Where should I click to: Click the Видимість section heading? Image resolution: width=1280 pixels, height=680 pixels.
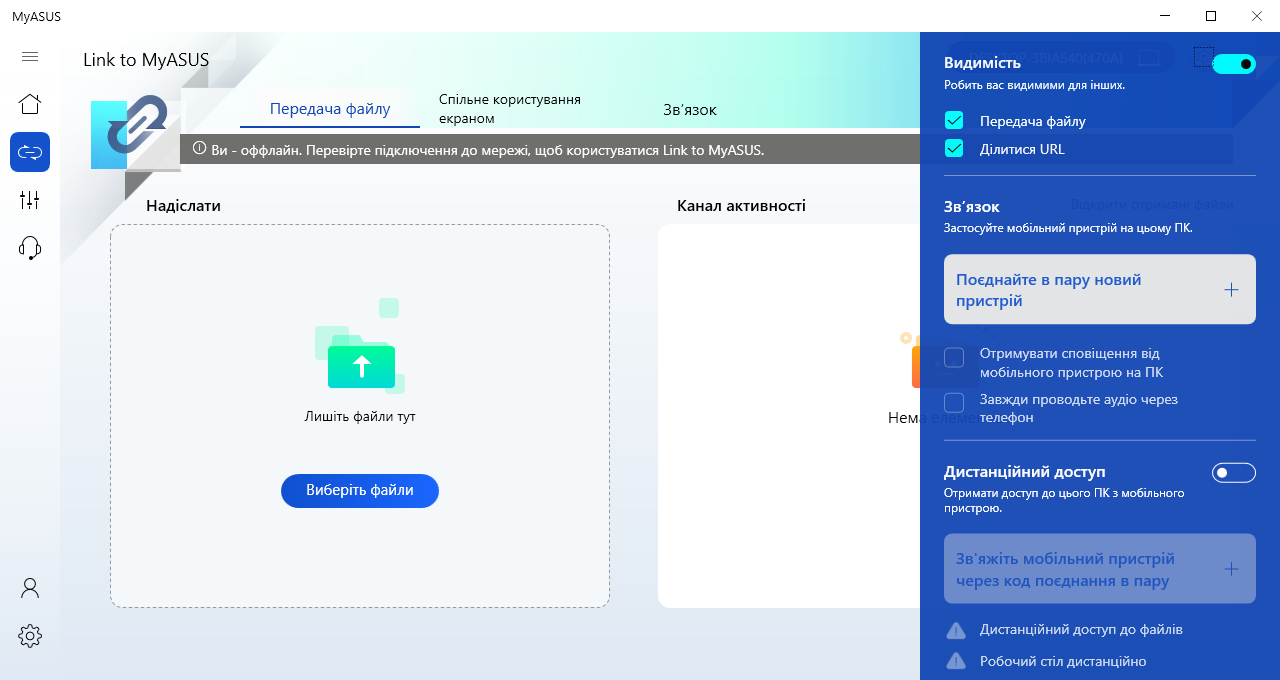[x=983, y=63]
